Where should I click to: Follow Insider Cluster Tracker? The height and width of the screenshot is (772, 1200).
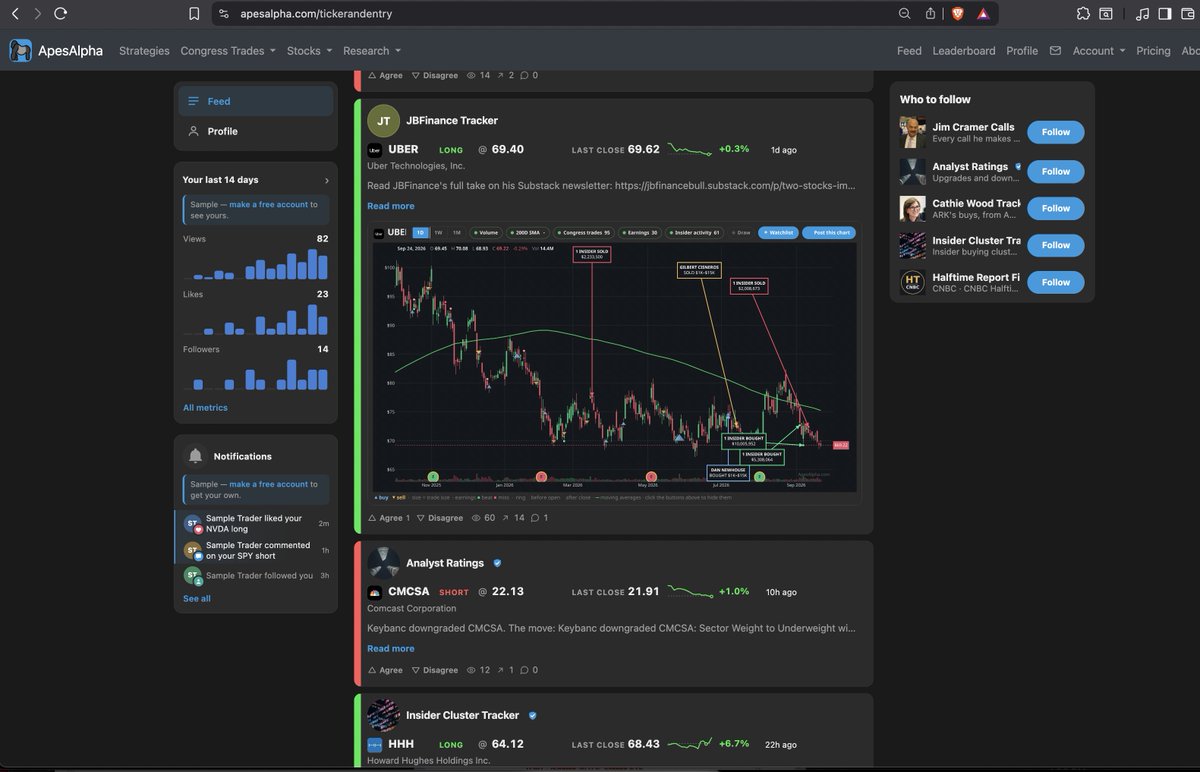tap(1056, 245)
